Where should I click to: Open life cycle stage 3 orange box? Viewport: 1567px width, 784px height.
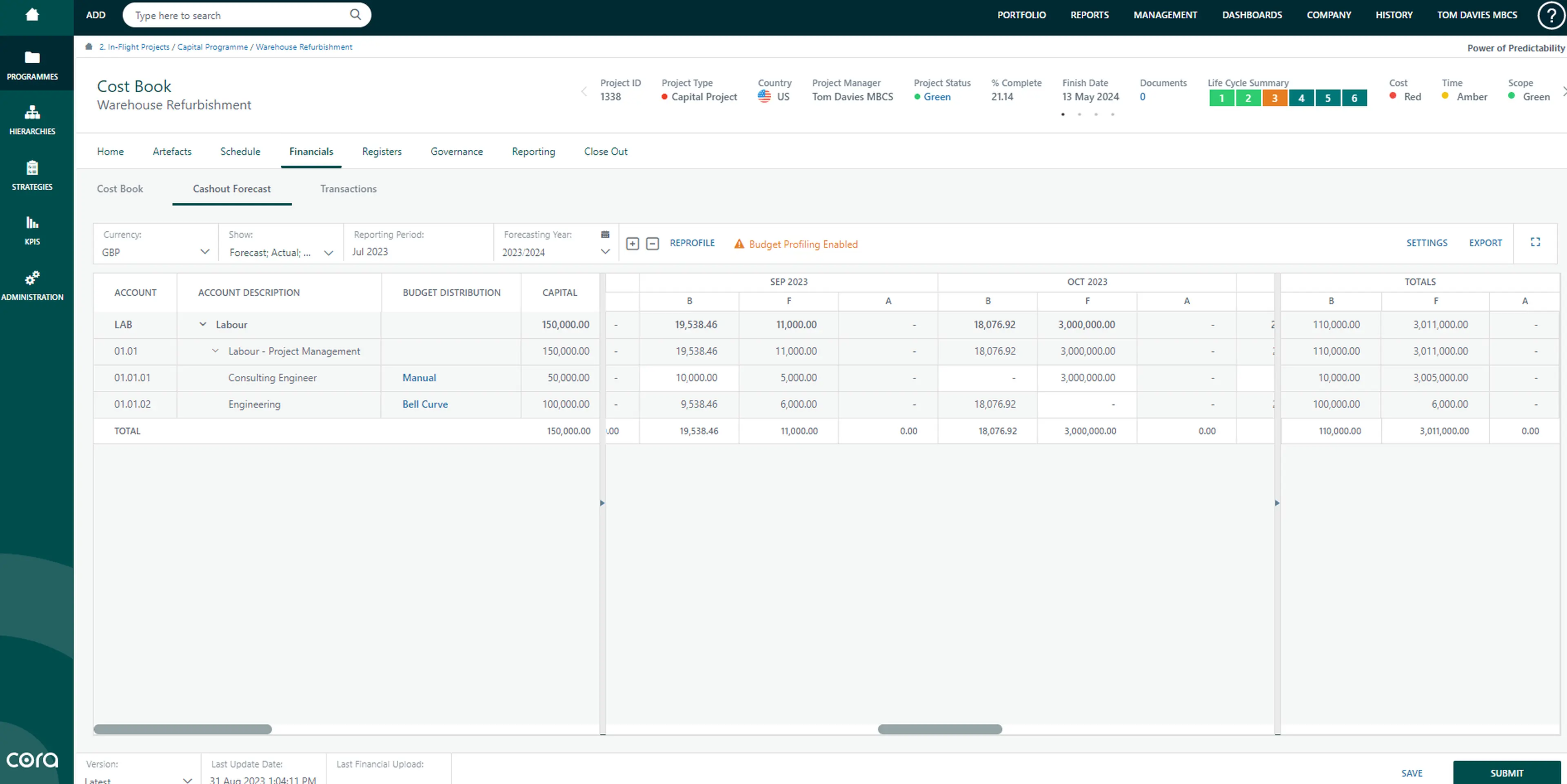(1274, 98)
